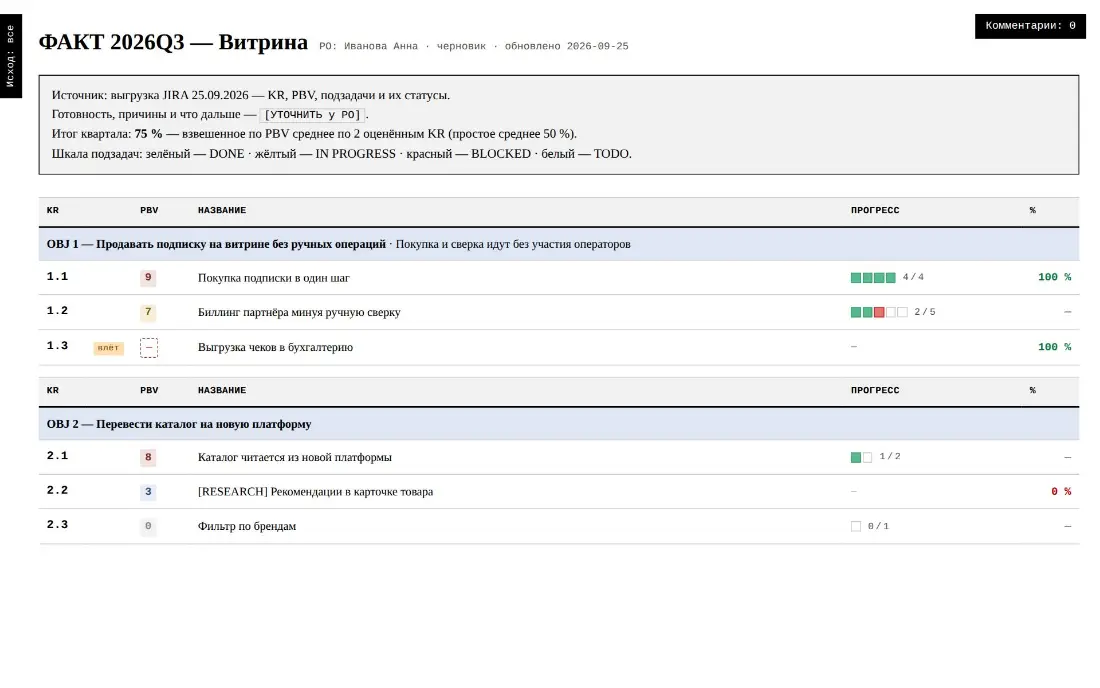Select the OBJ 2 objective header row
The height and width of the screenshot is (688, 1100).
(558, 424)
